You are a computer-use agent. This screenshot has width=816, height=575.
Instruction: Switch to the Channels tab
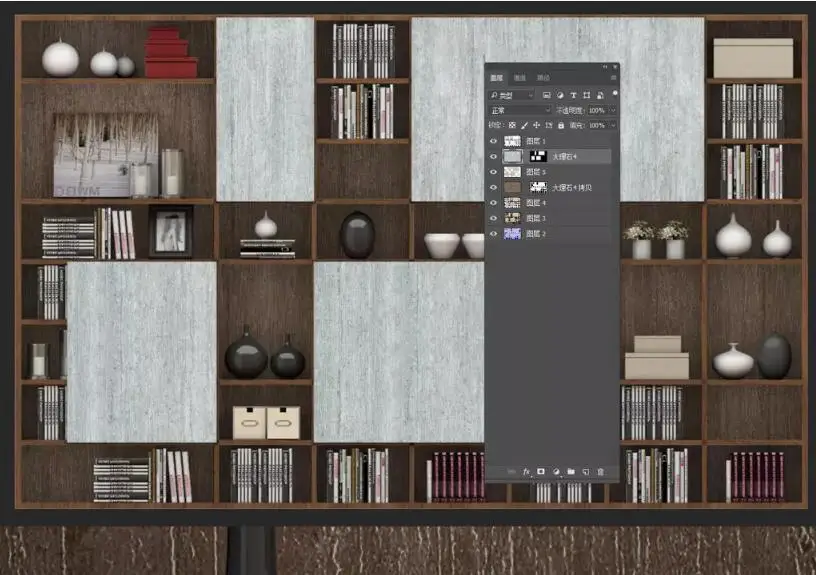[520, 78]
